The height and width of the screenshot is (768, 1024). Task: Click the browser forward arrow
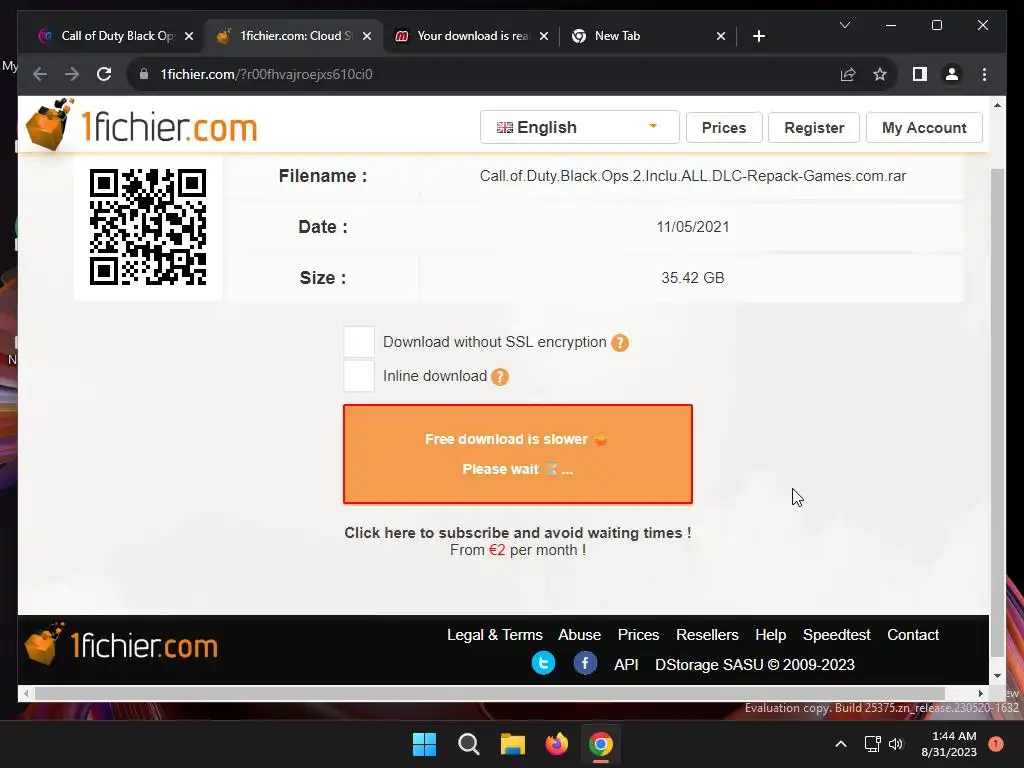(72, 74)
